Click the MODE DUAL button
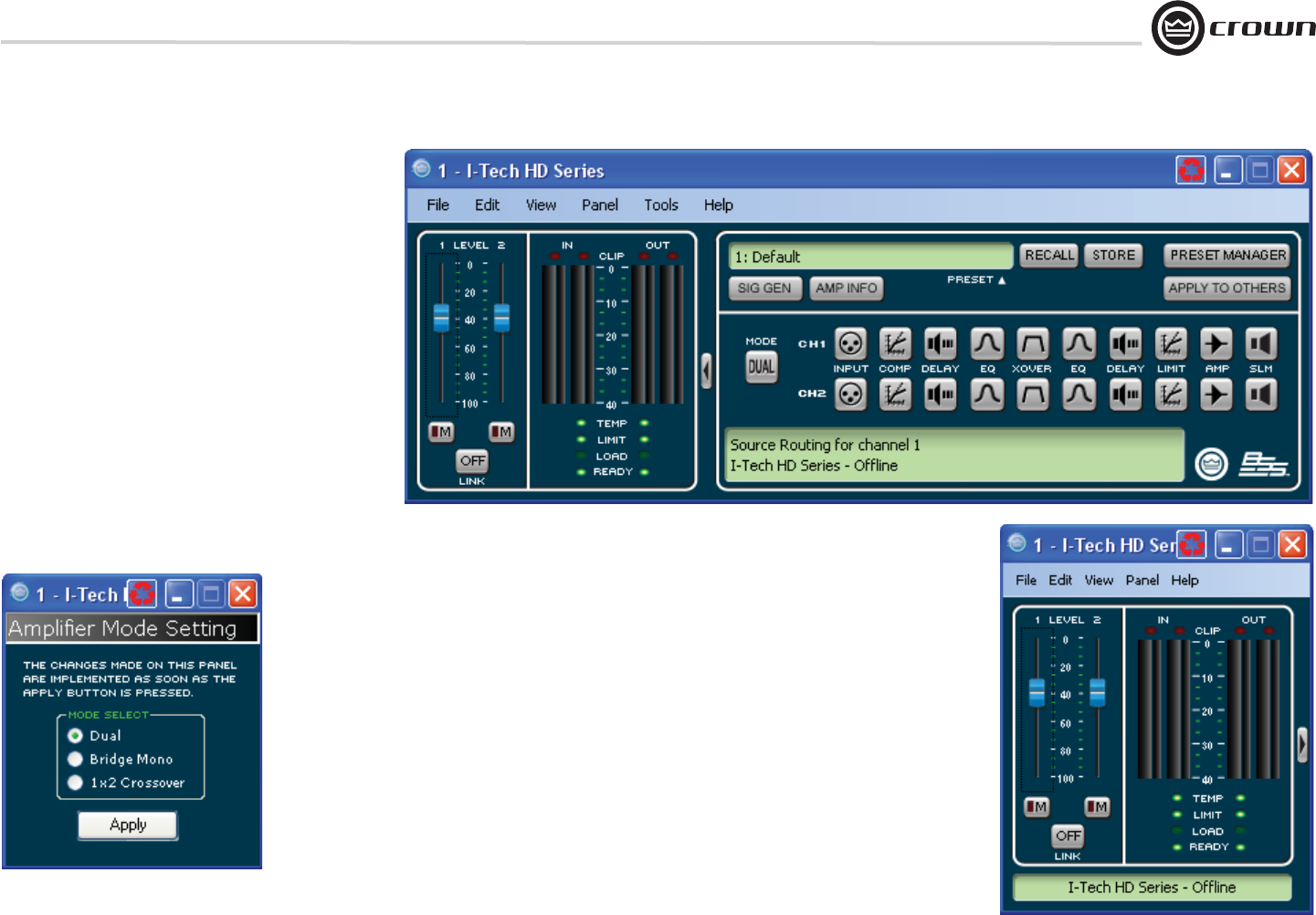The width and height of the screenshot is (1316, 915). (x=762, y=367)
